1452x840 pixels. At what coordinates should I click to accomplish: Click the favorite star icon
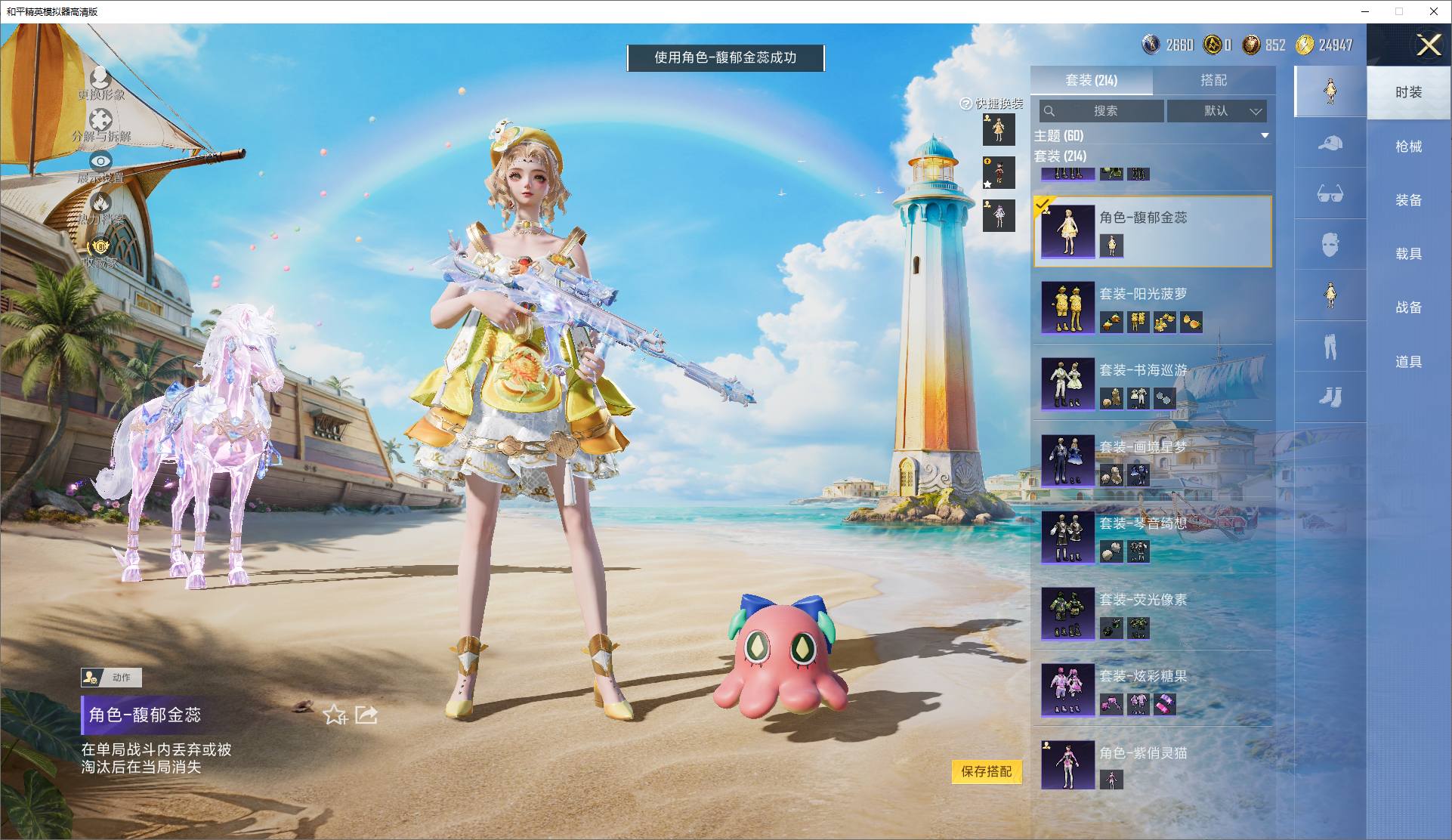335,715
